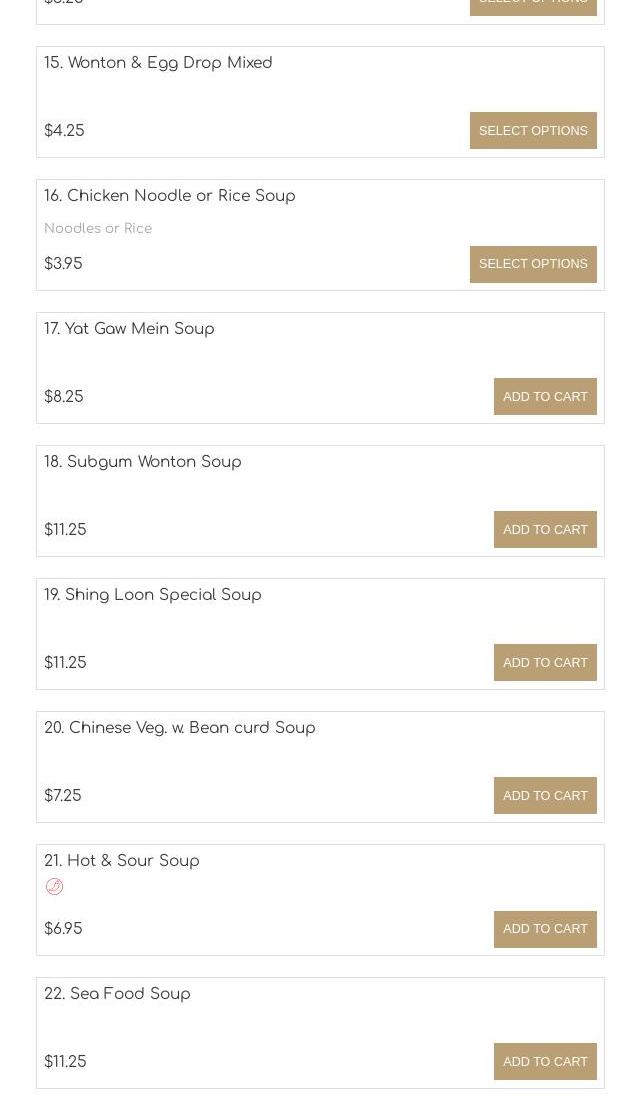Add Shing Loon Special Soup to cart
Screen dimensions: 635x1105
coord(545,662)
